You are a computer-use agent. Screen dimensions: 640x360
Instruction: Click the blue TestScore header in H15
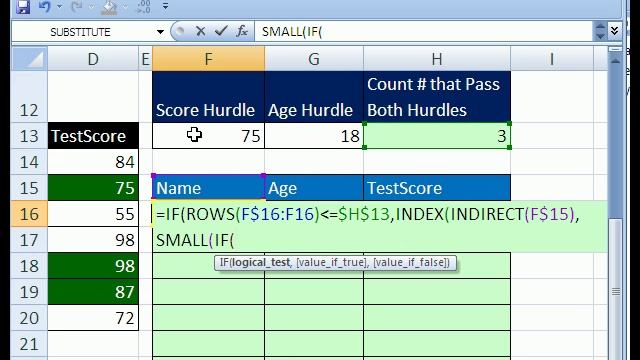437,188
